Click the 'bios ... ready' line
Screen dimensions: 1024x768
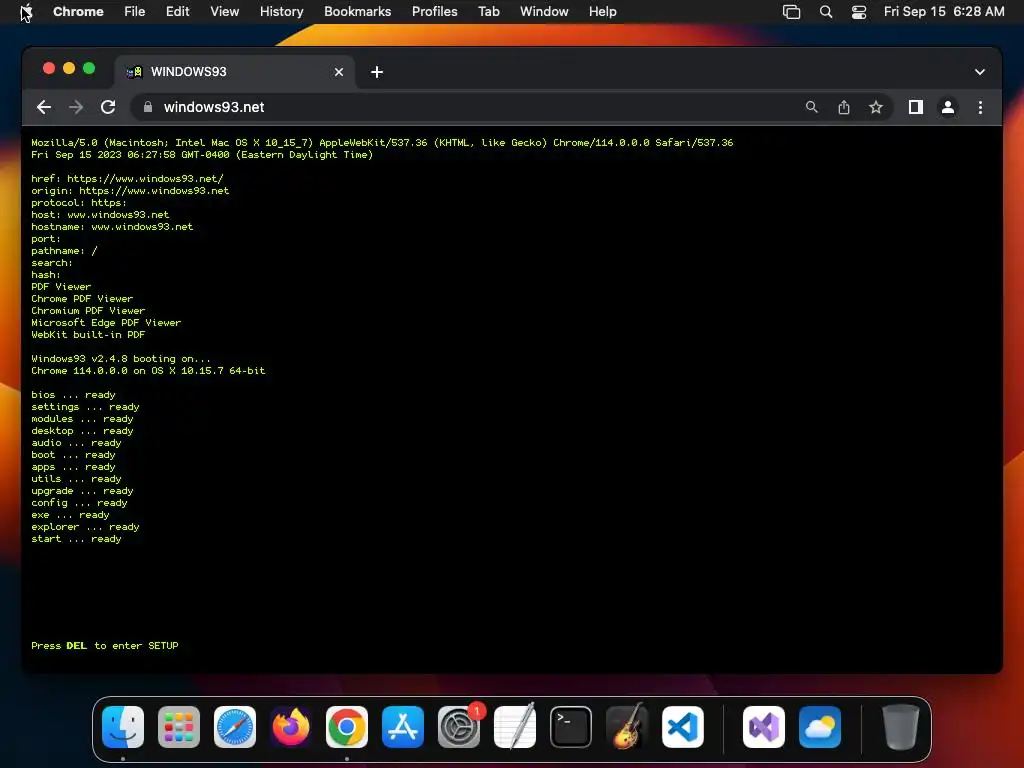73,394
